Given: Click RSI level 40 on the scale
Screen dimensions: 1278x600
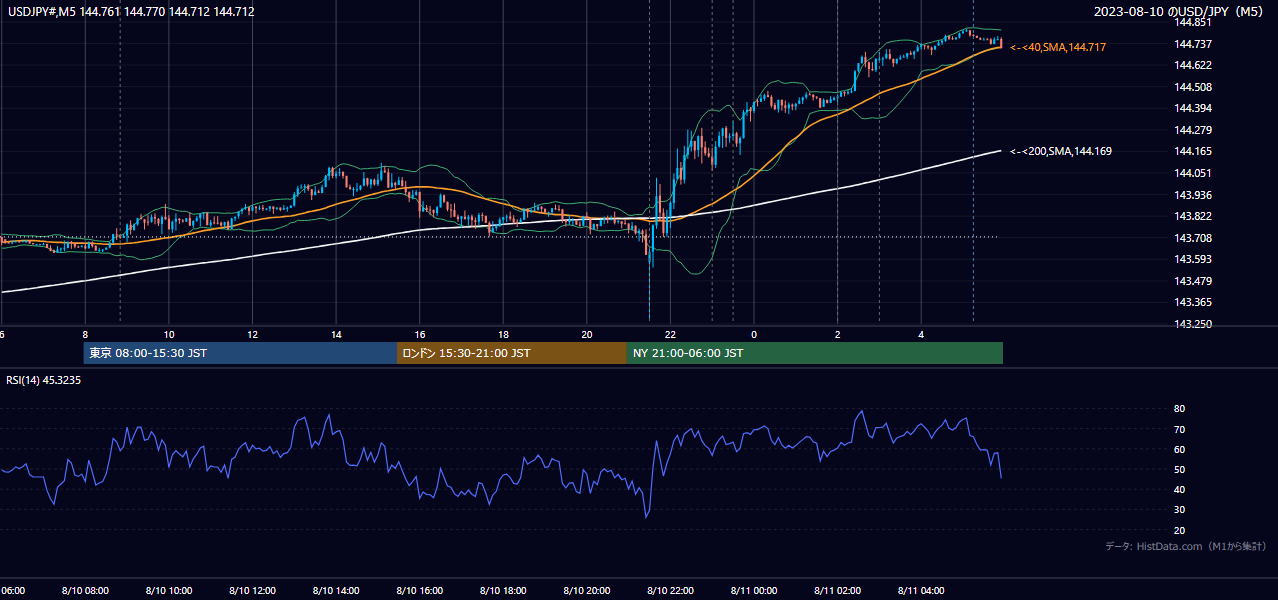Looking at the screenshot, I should [1179, 489].
